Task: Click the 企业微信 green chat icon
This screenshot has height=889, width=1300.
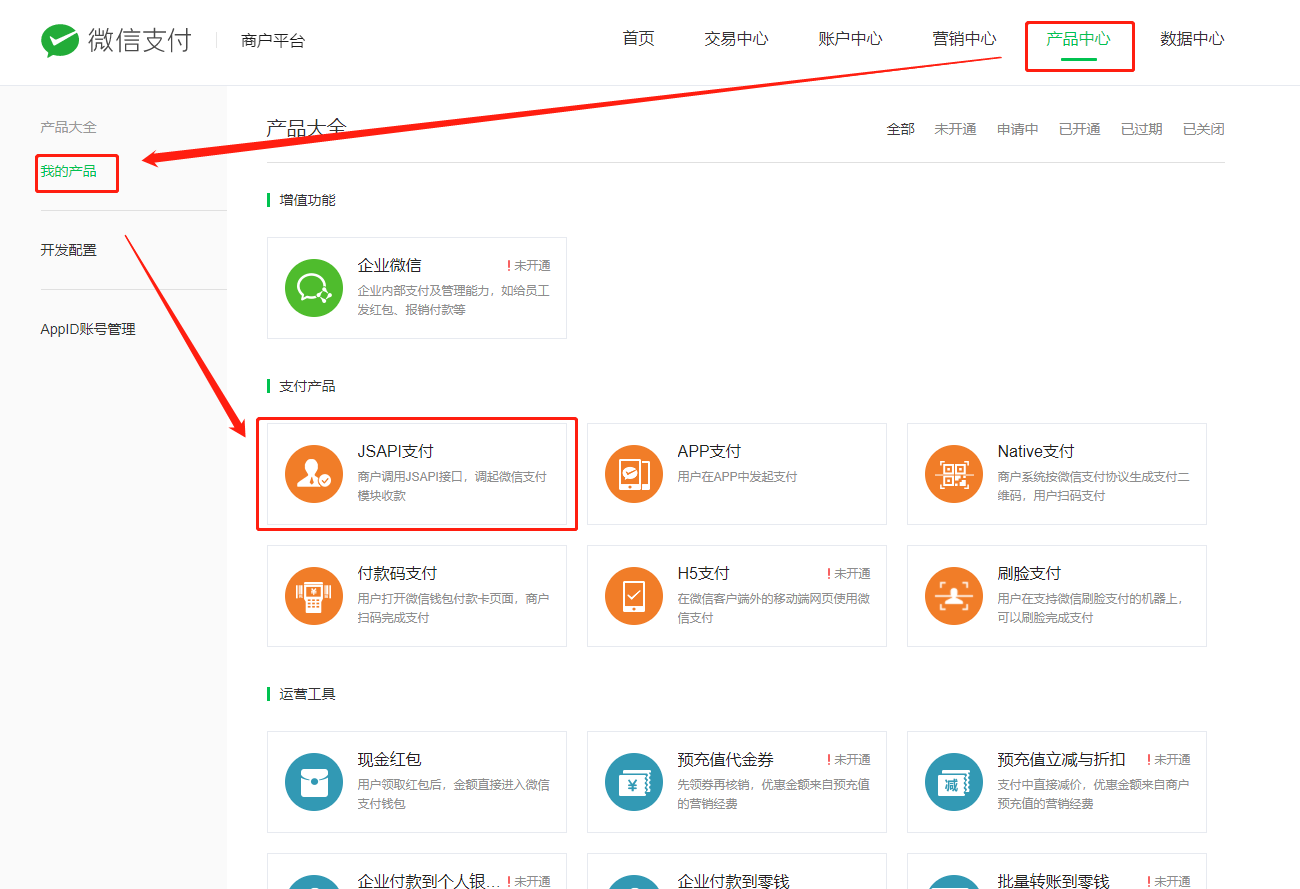Action: [314, 288]
